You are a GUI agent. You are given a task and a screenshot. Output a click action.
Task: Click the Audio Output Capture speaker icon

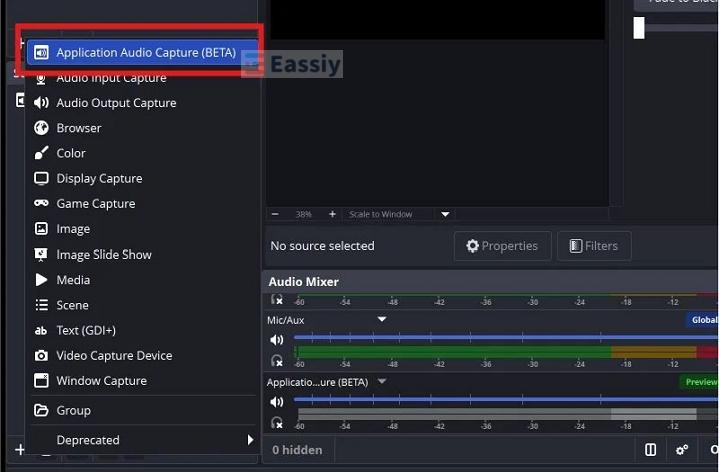[x=41, y=103]
